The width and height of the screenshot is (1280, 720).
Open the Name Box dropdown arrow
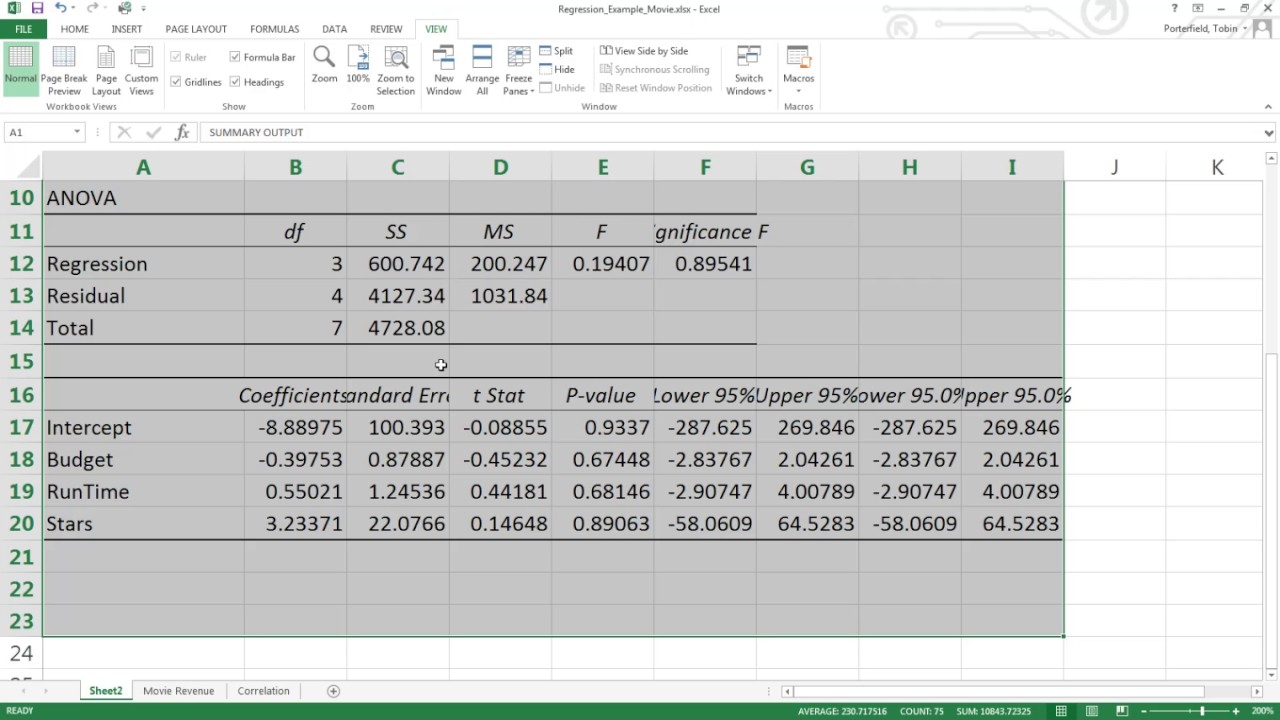[76, 132]
